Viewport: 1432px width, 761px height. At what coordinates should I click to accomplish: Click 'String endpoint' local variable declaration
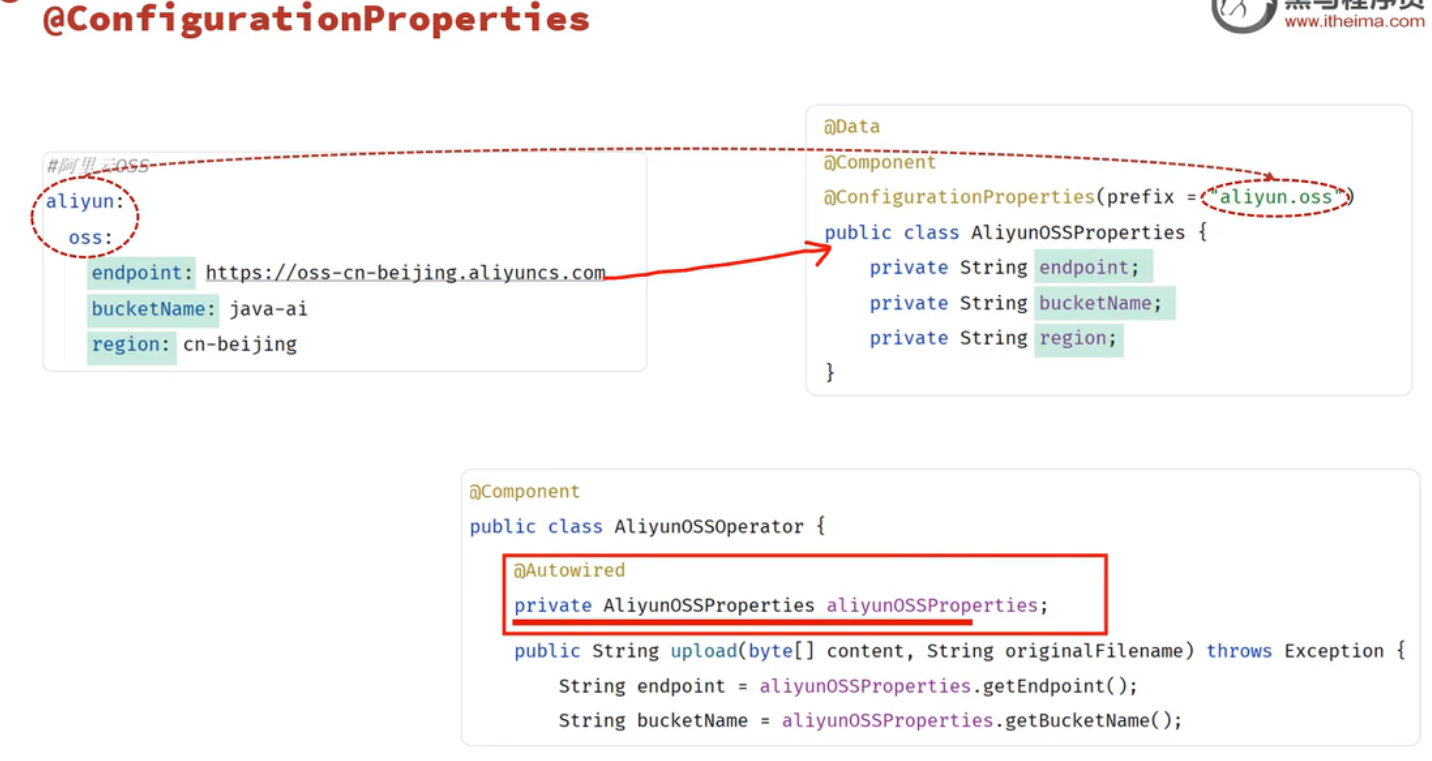click(x=642, y=686)
